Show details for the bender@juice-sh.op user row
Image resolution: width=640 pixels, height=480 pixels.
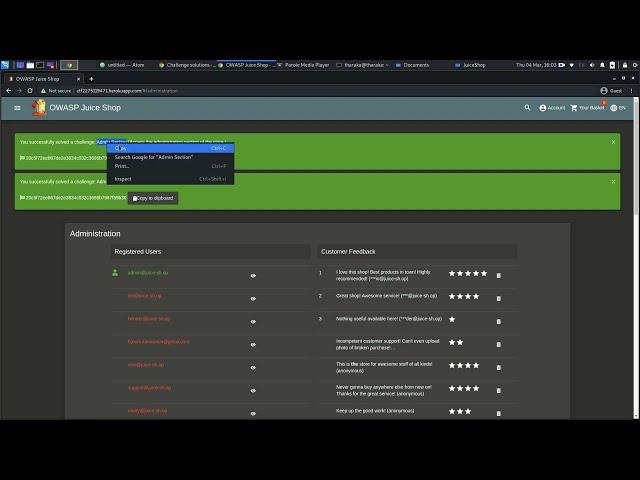(x=253, y=322)
